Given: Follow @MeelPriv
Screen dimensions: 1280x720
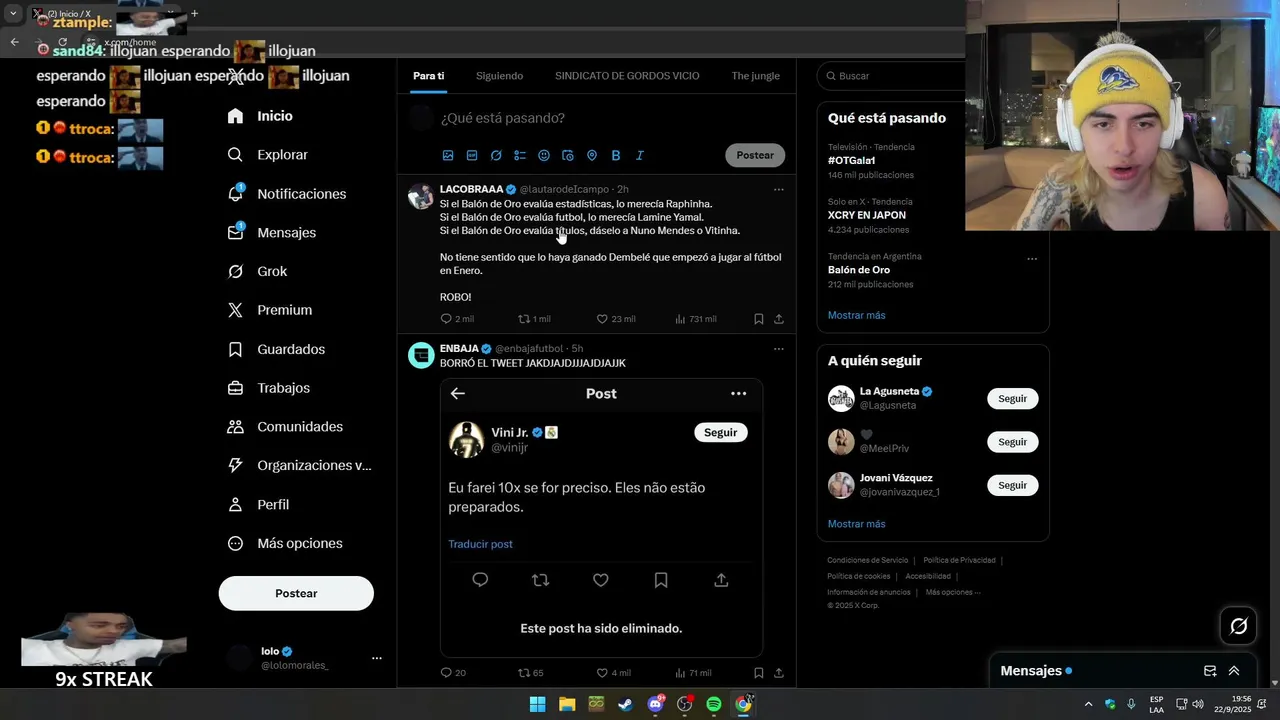Looking at the screenshot, I should pyautogui.click(x=1012, y=442).
